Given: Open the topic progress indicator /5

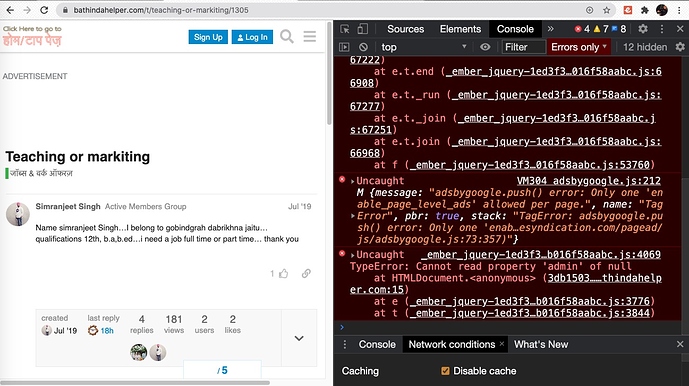Looking at the screenshot, I should coord(222,370).
